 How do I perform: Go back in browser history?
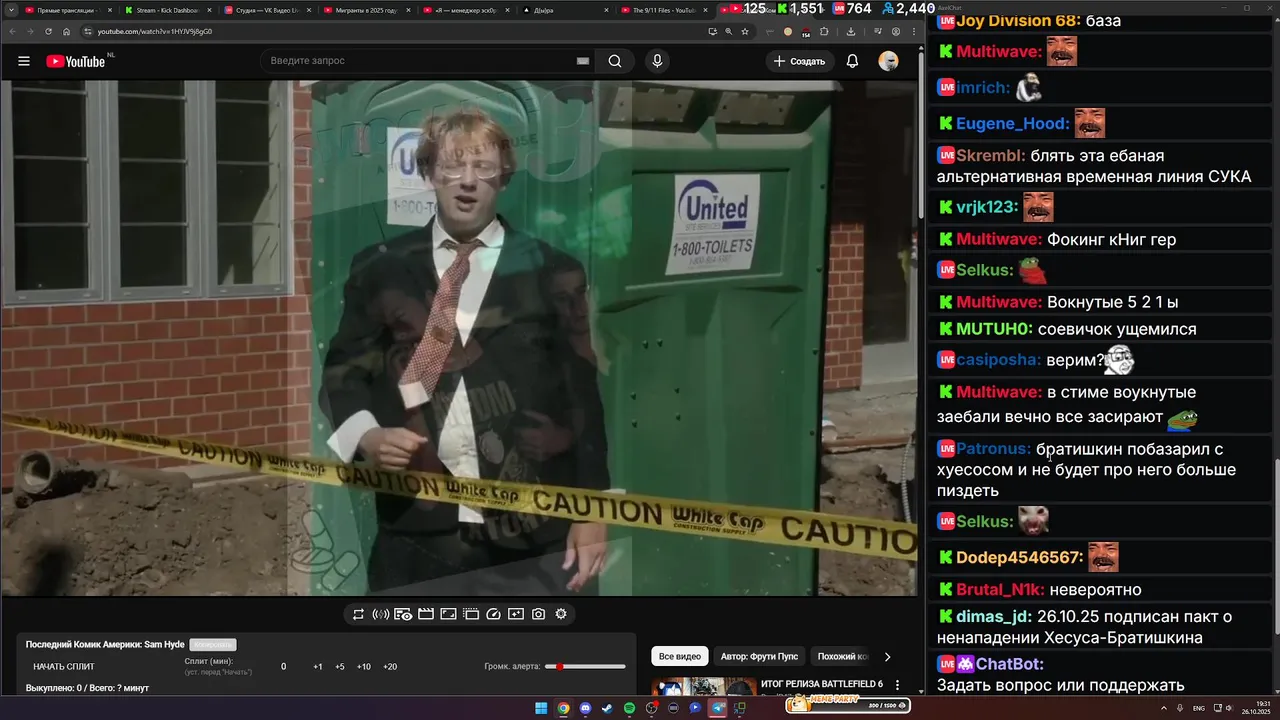(x=12, y=31)
